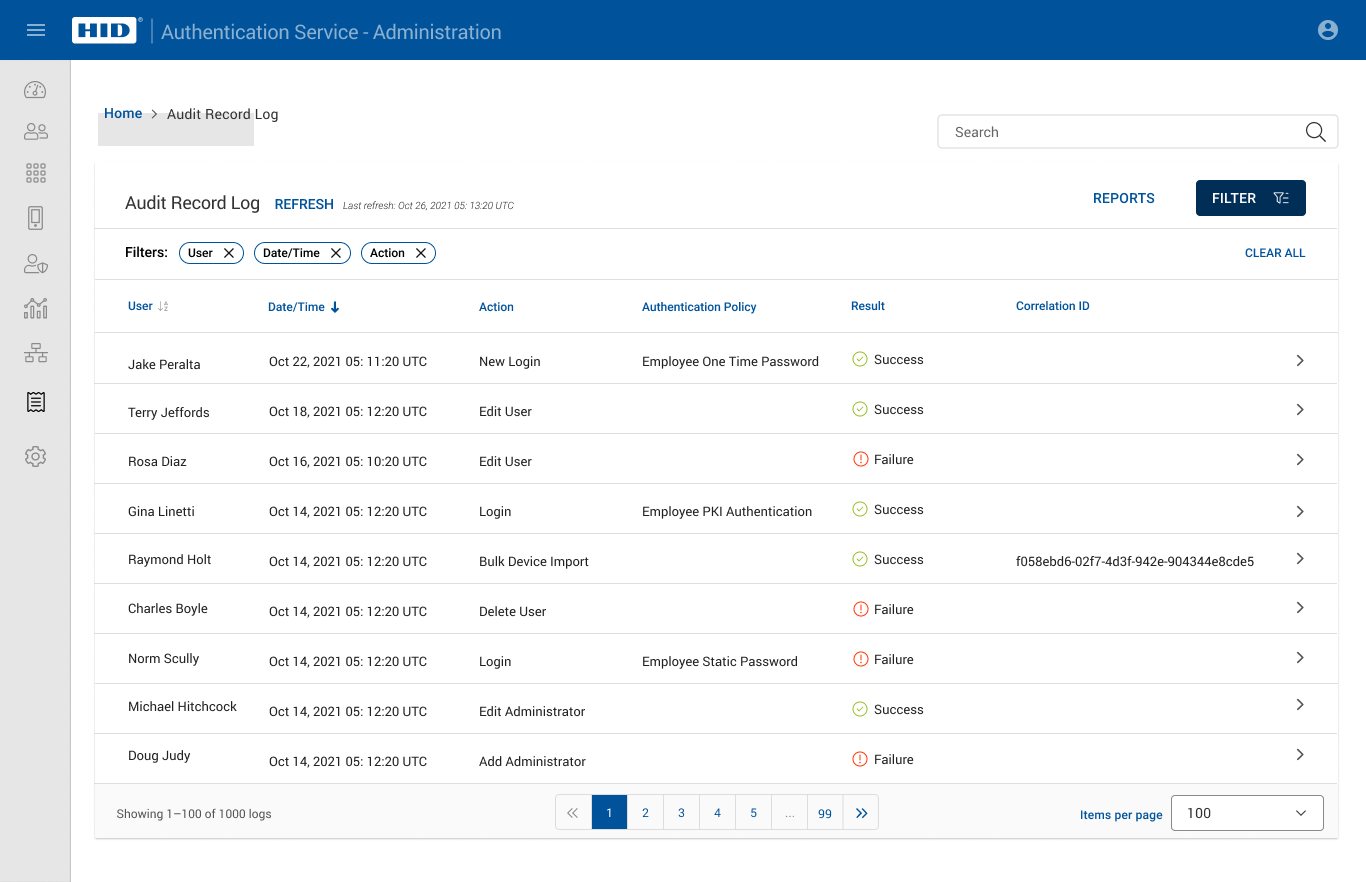This screenshot has height=882, width=1366.
Task: Open the applications grid sidebar icon
Action: point(35,173)
